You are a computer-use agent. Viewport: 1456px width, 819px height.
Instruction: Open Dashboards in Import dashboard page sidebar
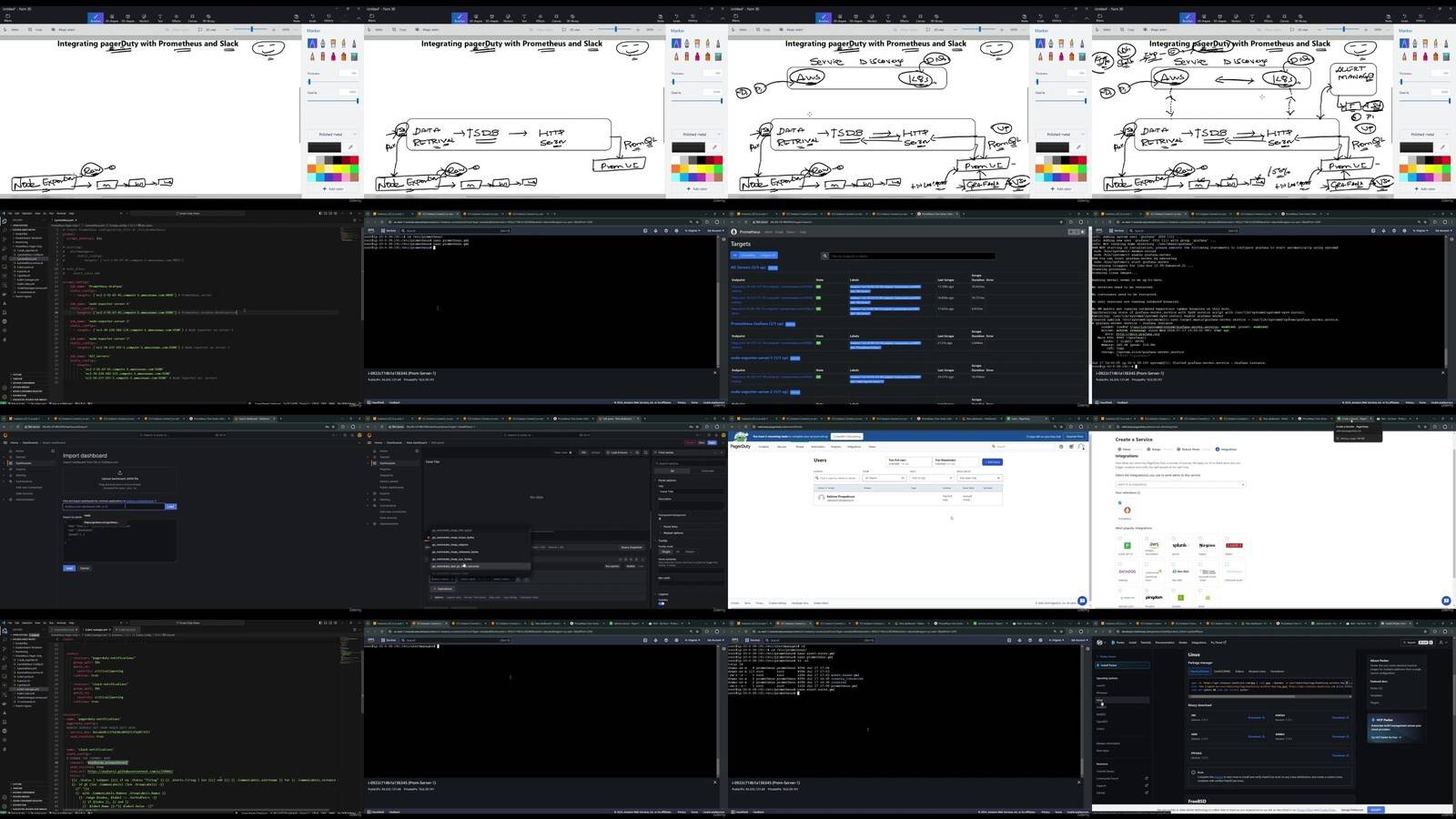point(25,463)
